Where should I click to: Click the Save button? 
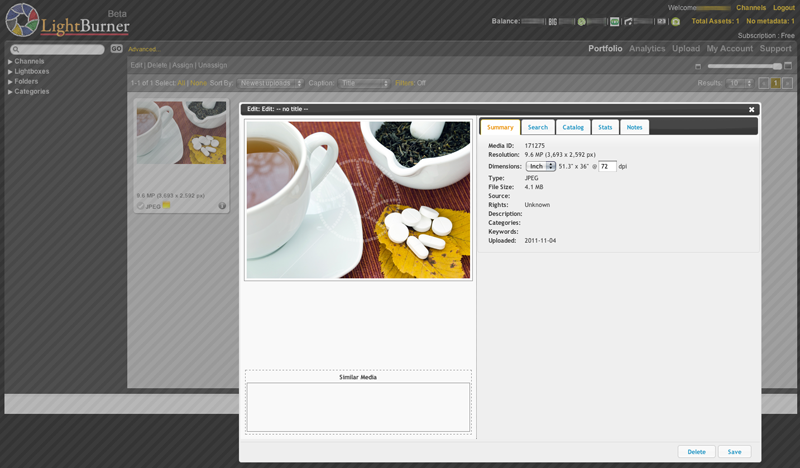[734, 452]
